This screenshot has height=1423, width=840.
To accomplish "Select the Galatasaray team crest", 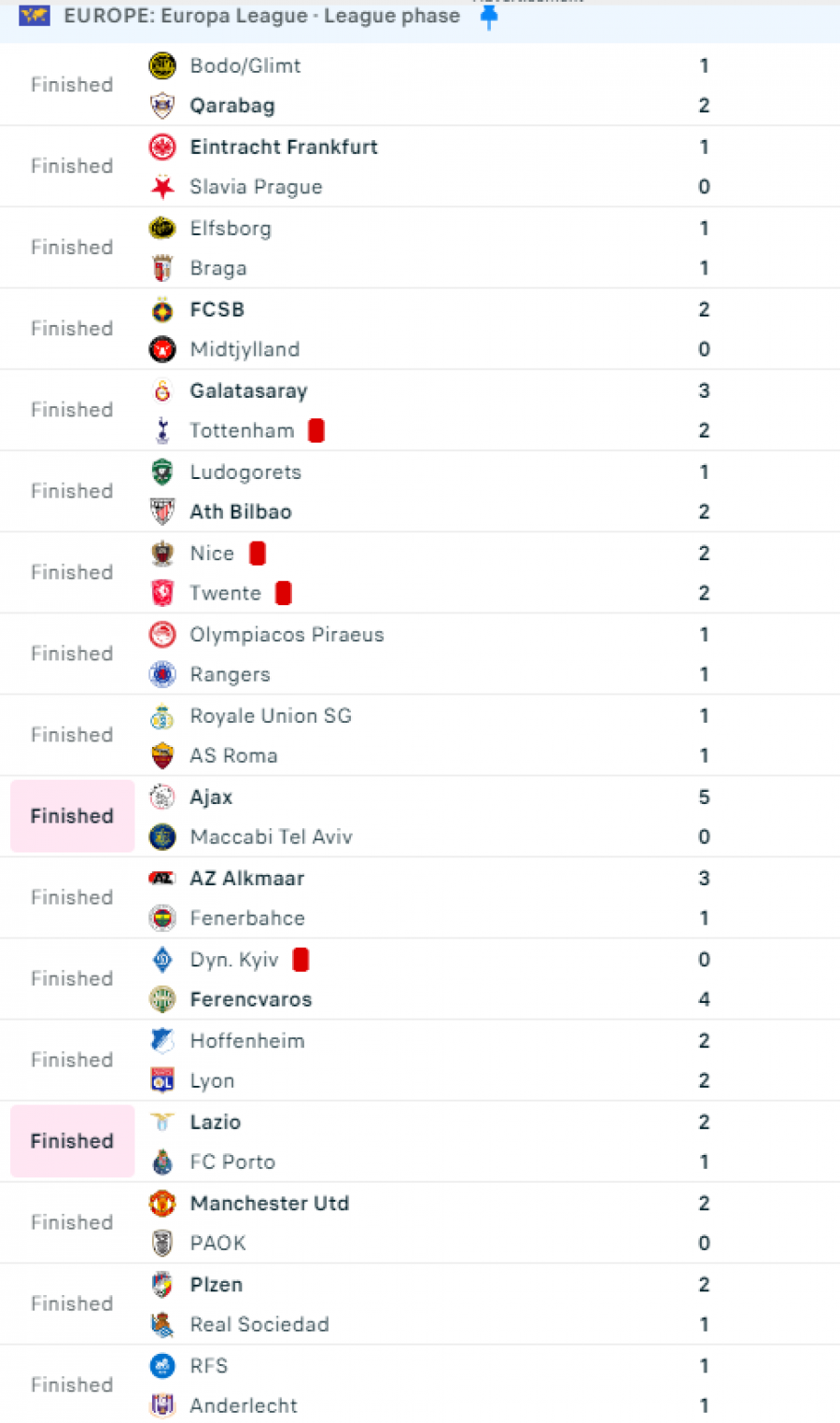I will click(162, 390).
